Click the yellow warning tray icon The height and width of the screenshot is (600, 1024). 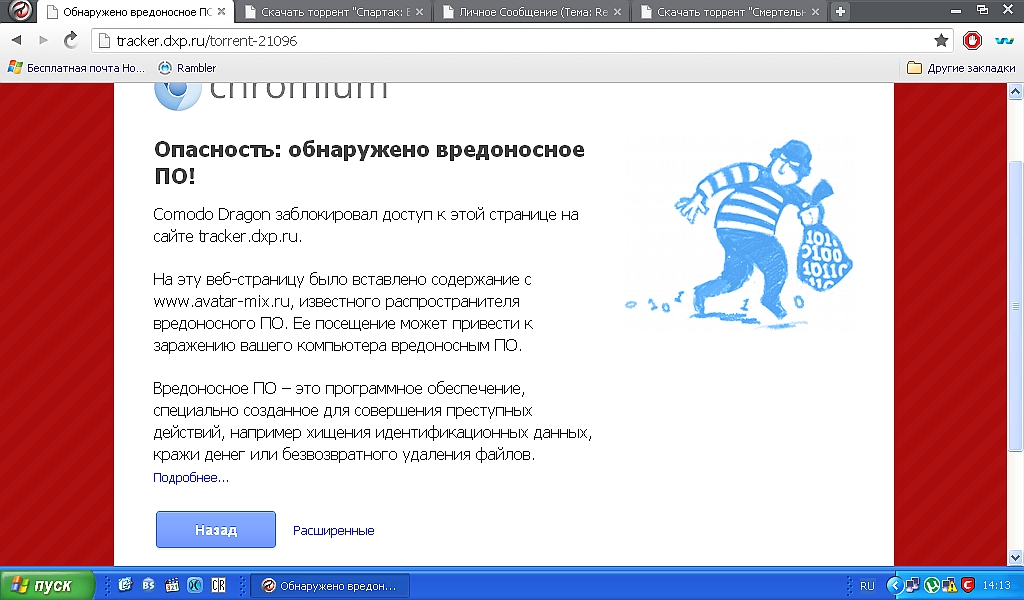click(950, 586)
